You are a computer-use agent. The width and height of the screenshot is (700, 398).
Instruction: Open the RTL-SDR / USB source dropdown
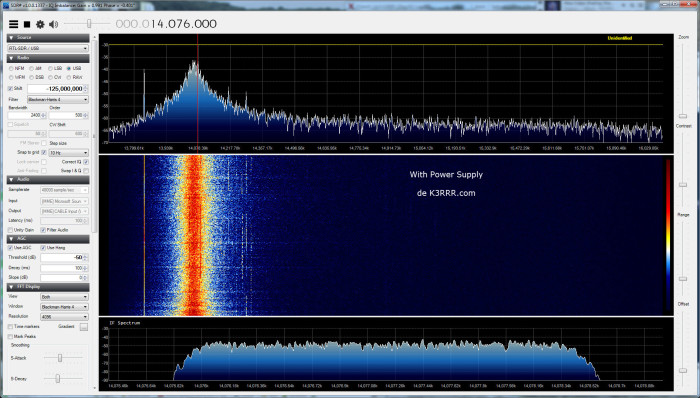[48, 48]
